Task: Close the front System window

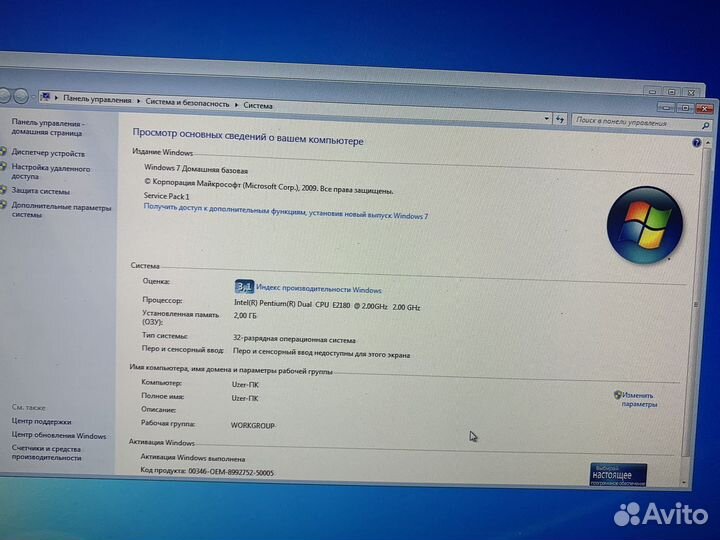Action: (x=704, y=109)
